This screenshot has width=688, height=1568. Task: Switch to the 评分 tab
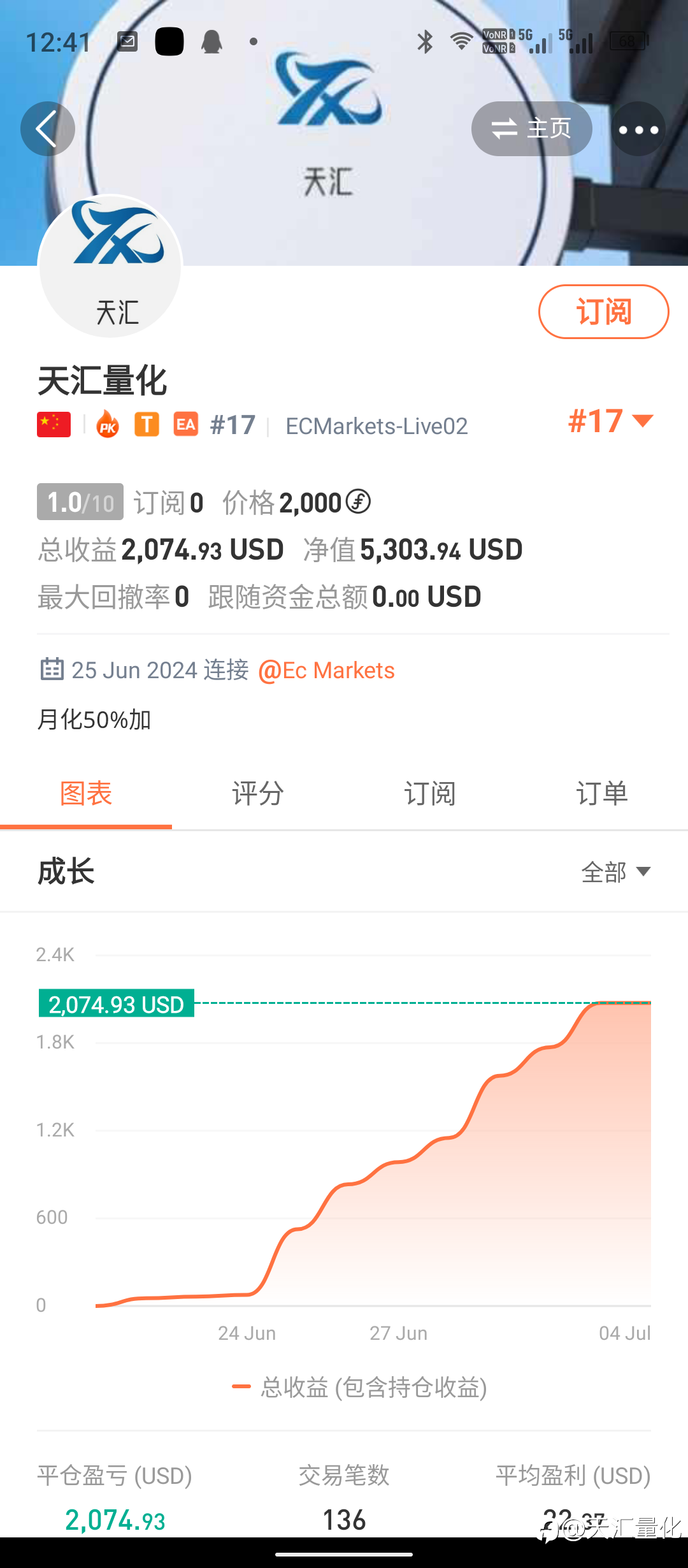(x=258, y=794)
